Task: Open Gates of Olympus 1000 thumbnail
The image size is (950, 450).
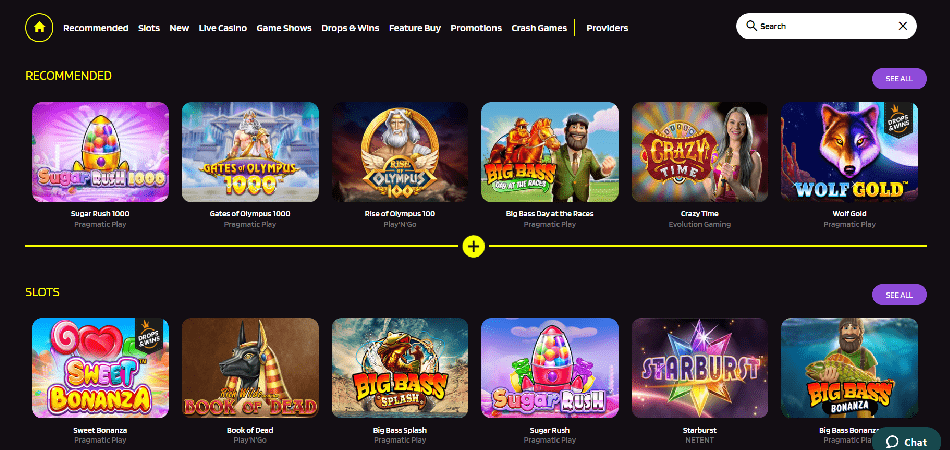Action: click(x=250, y=152)
